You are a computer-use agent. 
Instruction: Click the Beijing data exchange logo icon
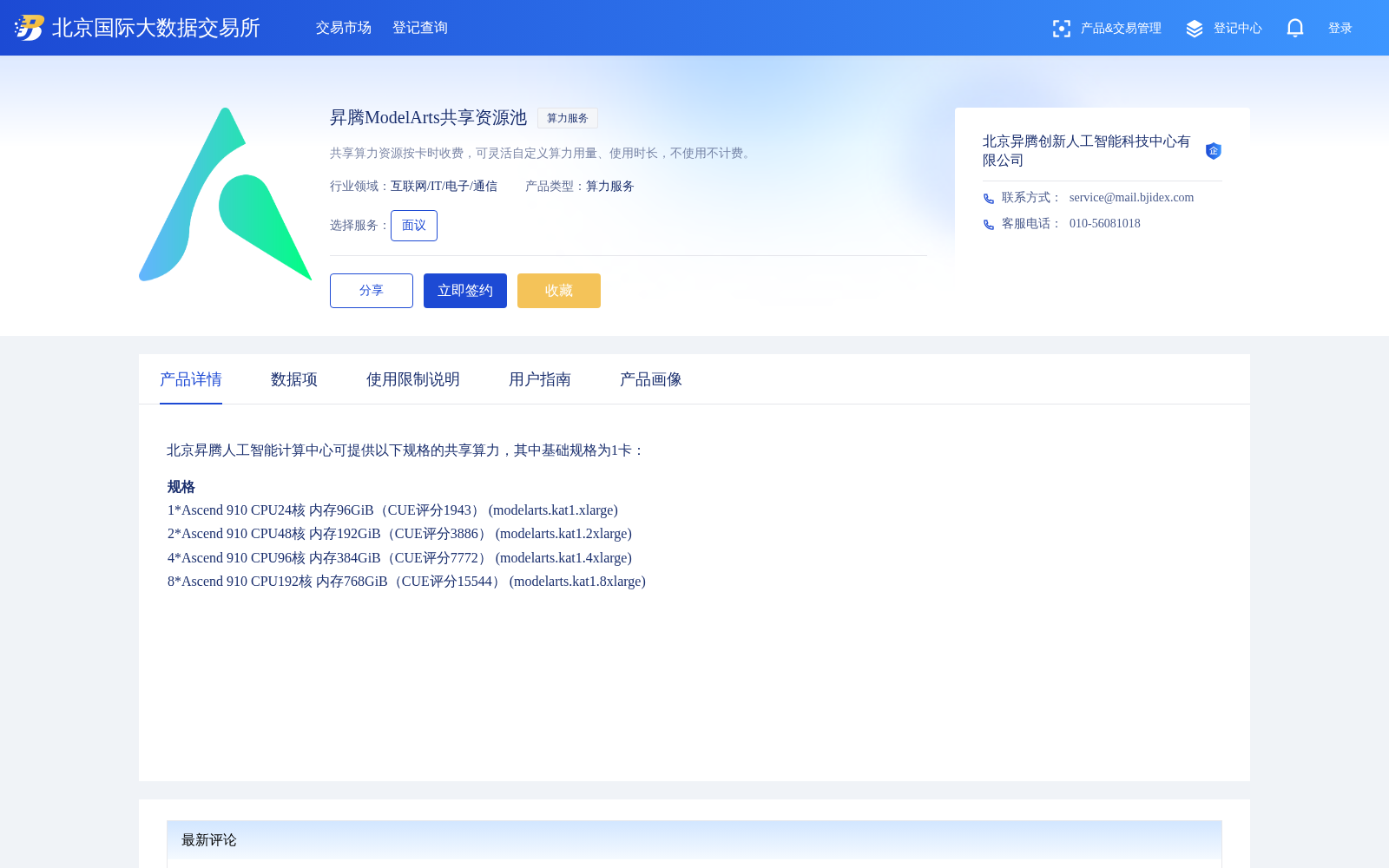[30, 28]
